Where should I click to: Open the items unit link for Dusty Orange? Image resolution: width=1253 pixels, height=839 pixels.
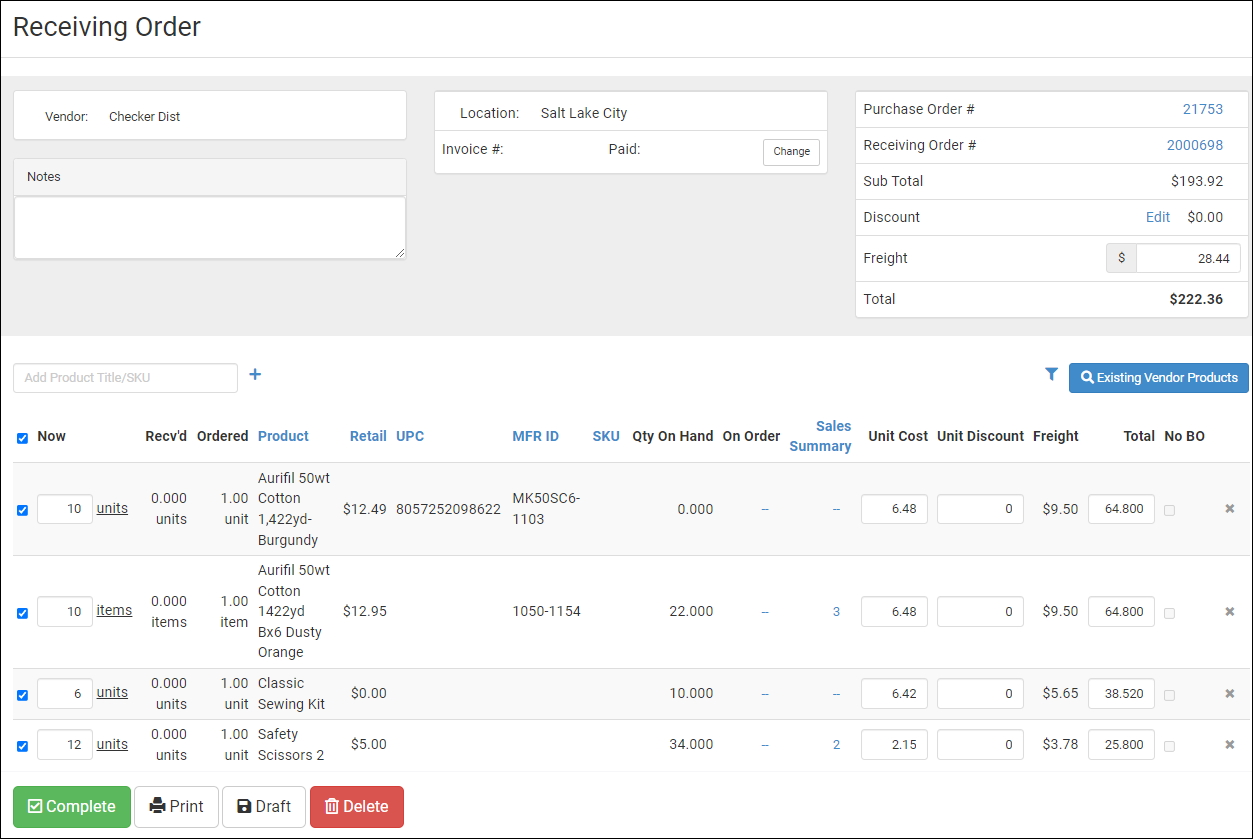[114, 611]
